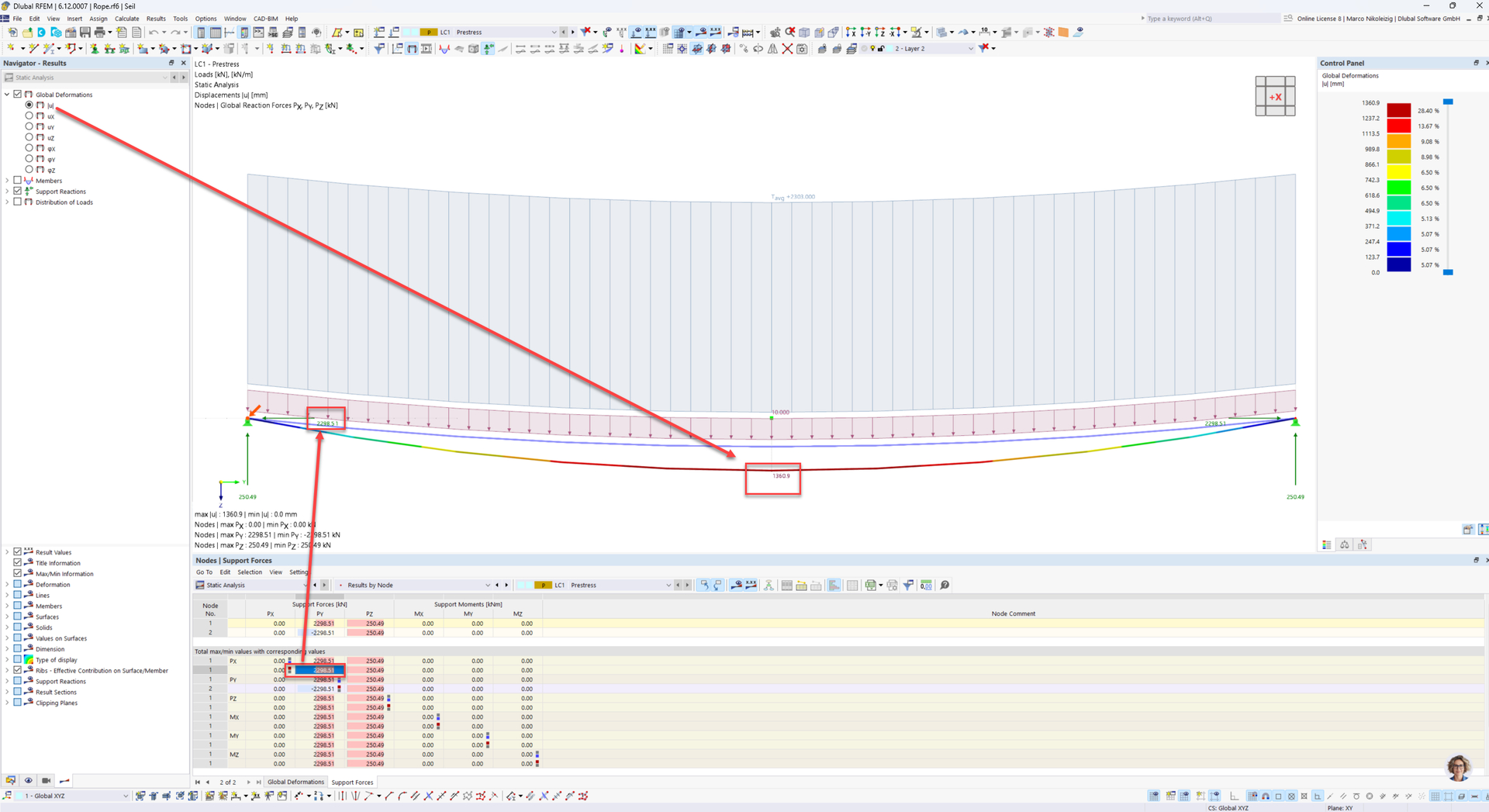Open the Results by Node dropdown
Image resolution: width=1489 pixels, height=812 pixels.
487,586
